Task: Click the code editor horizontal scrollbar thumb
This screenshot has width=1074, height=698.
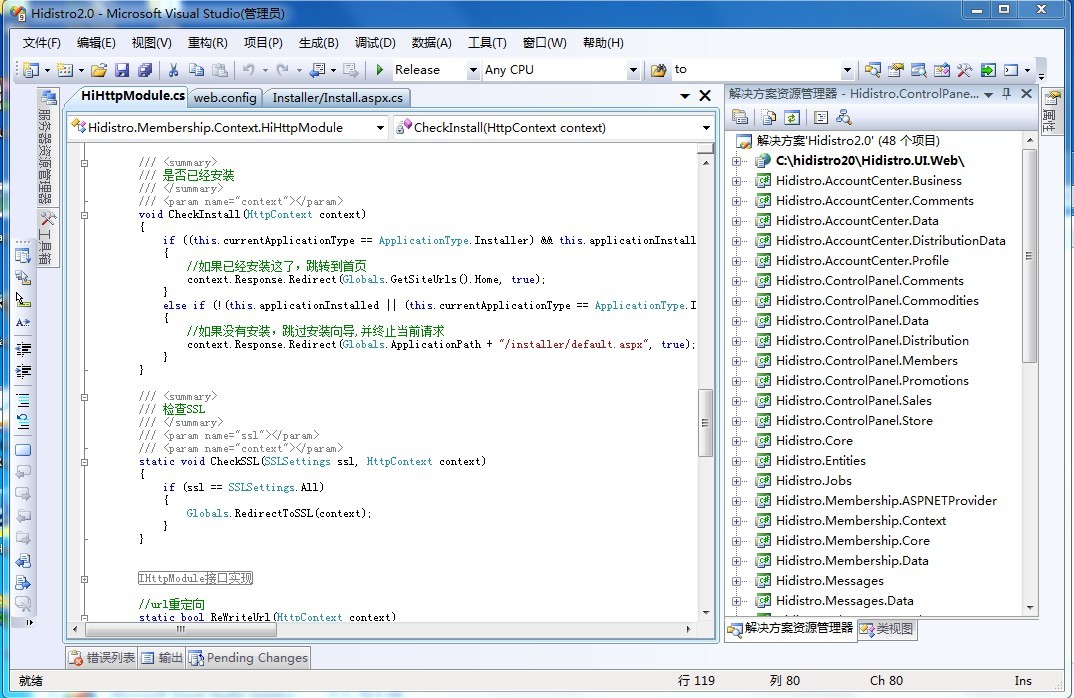Action: point(180,630)
